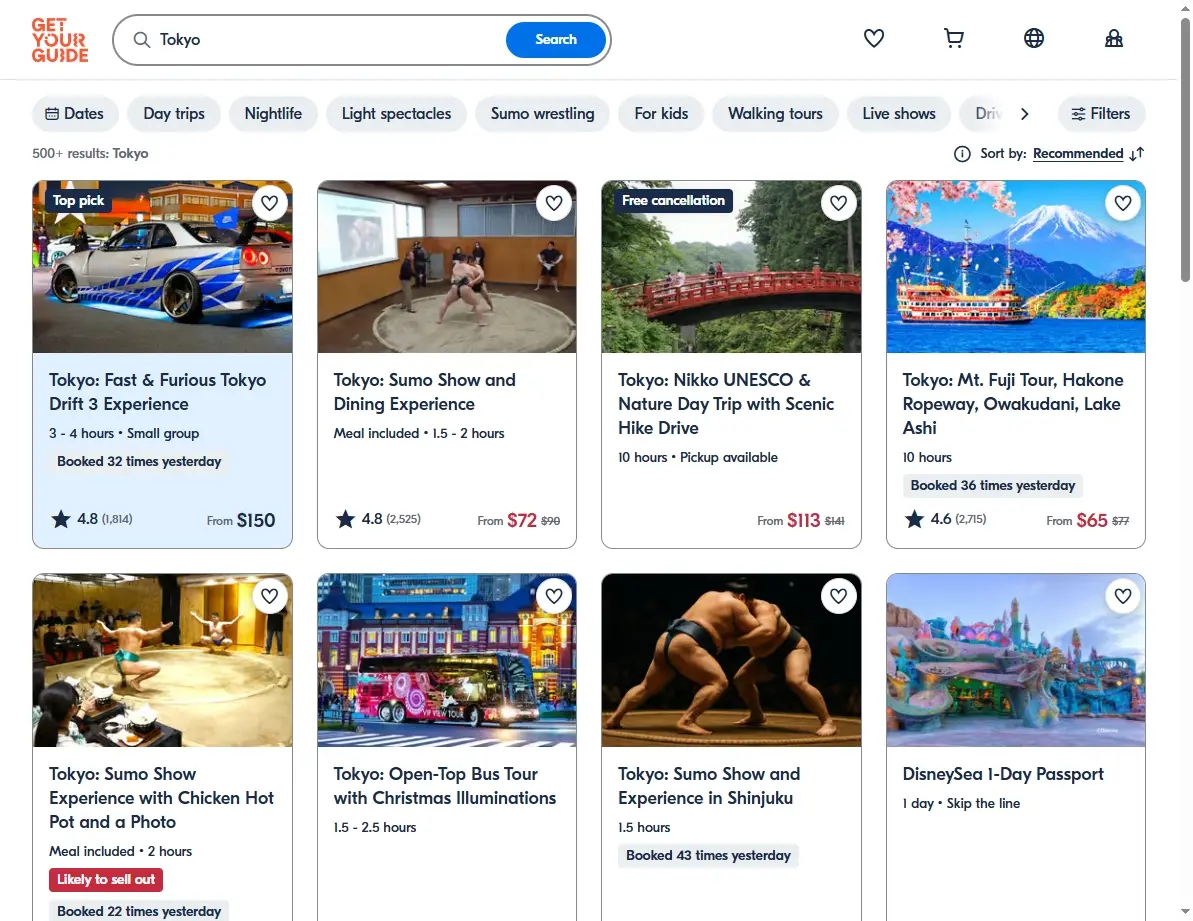The height and width of the screenshot is (921, 1193).
Task: Open Sumo Show Experience with Chicken Hot Pot title
Action: [161, 798]
